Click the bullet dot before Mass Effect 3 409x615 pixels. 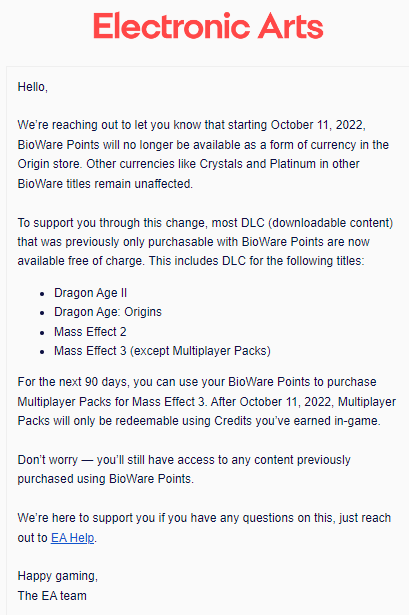42,352
